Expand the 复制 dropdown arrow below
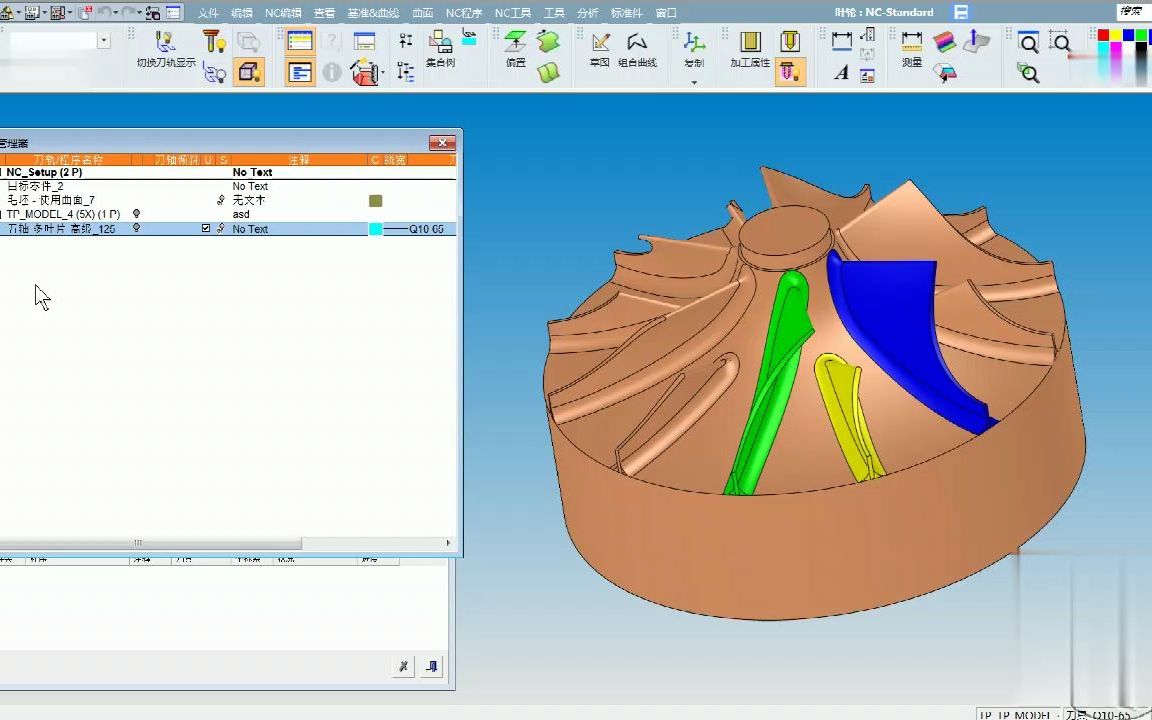Image resolution: width=1152 pixels, height=720 pixels. tap(694, 82)
